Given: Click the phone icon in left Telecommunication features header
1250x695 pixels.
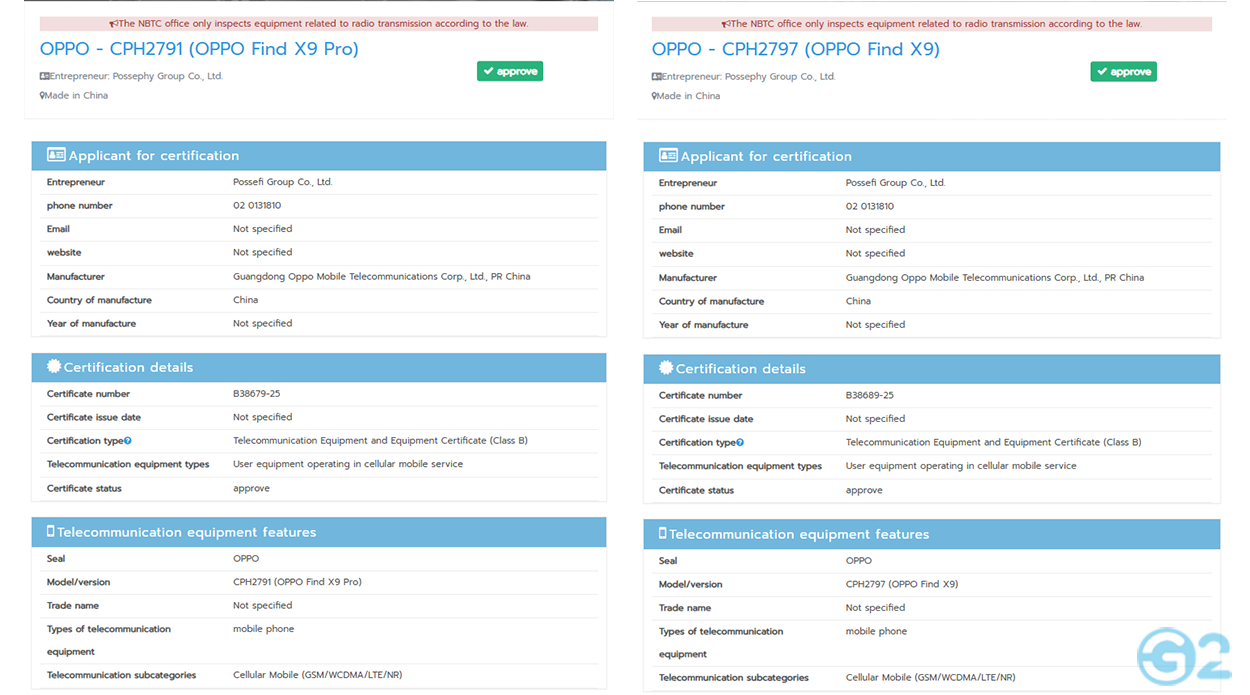Looking at the screenshot, I should [x=50, y=532].
